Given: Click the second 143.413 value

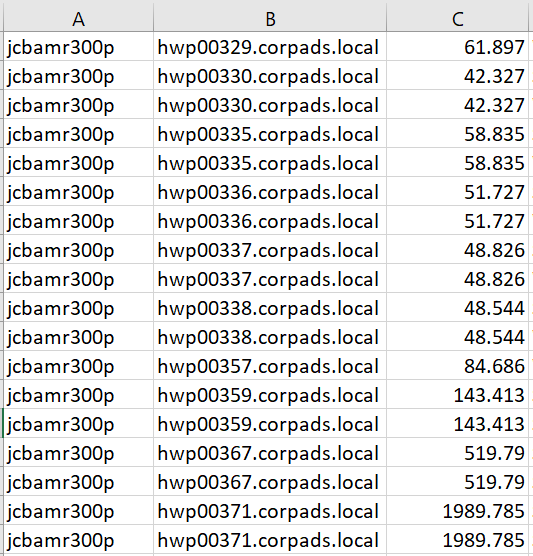Looking at the screenshot, I should pyautogui.click(x=457, y=423).
